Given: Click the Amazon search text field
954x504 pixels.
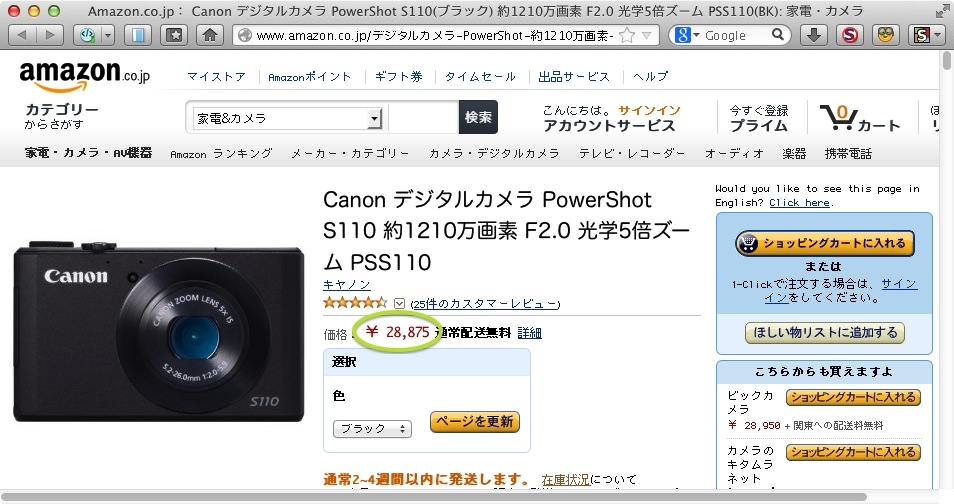Looking at the screenshot, I should point(423,117).
